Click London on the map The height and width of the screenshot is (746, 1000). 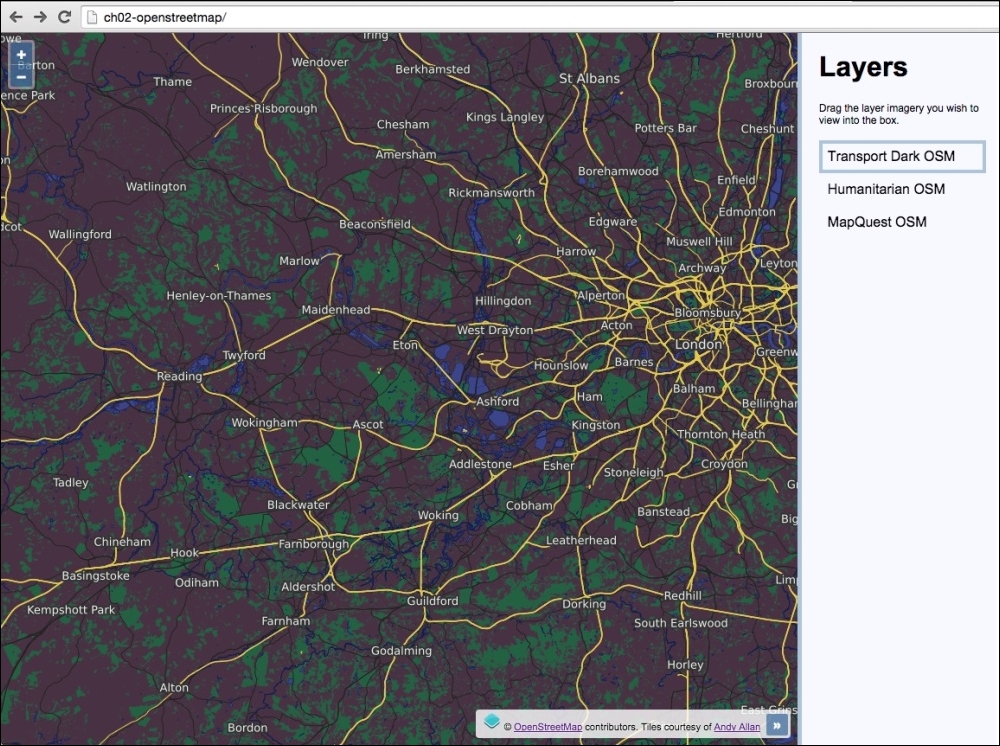pyautogui.click(x=697, y=343)
